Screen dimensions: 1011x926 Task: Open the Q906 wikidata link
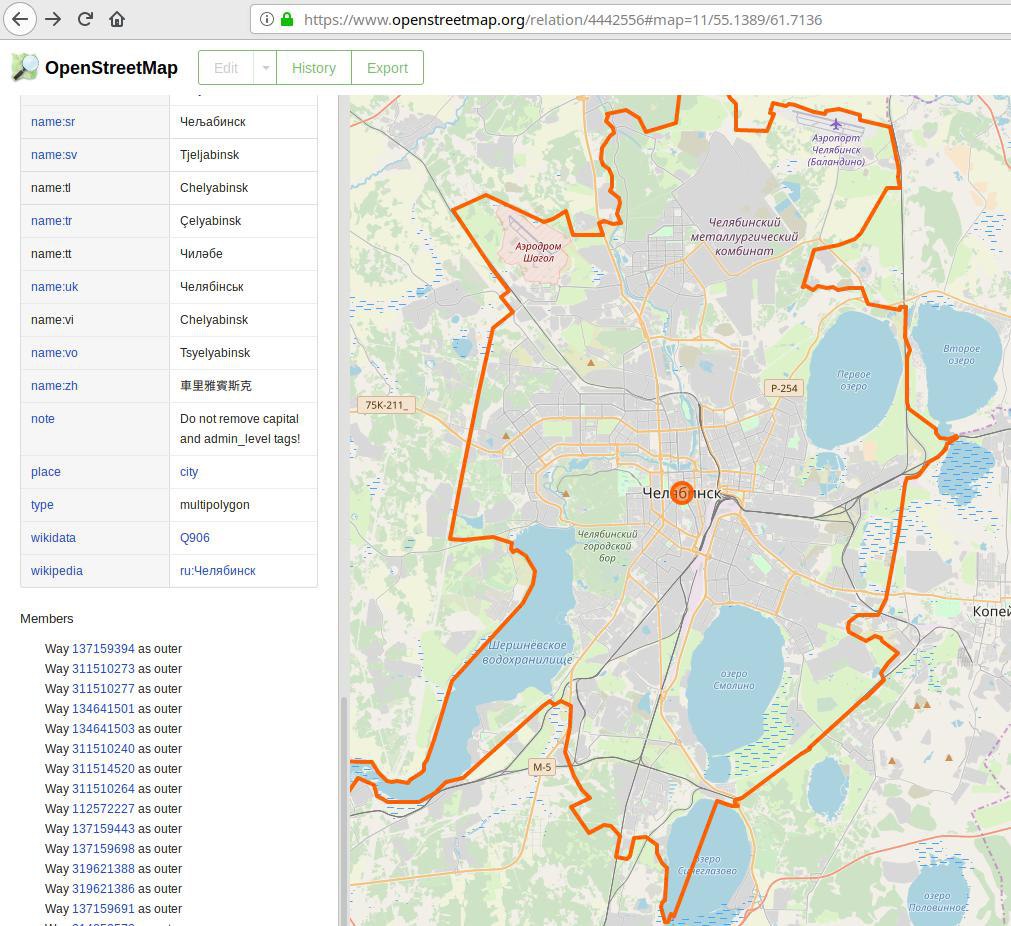(x=195, y=538)
